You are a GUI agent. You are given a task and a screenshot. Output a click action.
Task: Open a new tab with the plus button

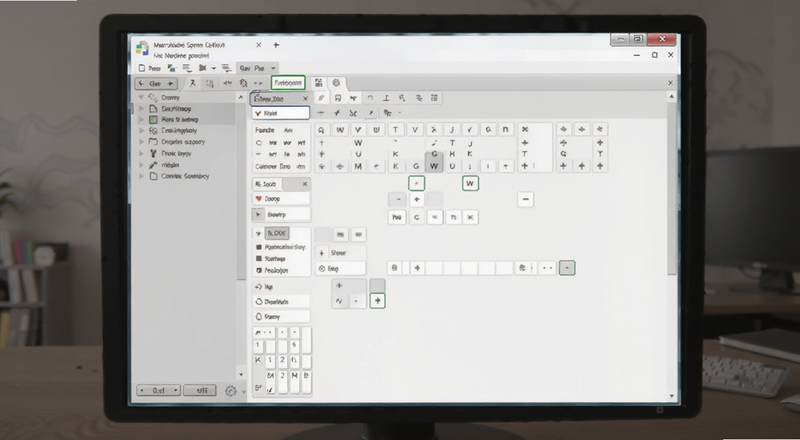pos(276,45)
